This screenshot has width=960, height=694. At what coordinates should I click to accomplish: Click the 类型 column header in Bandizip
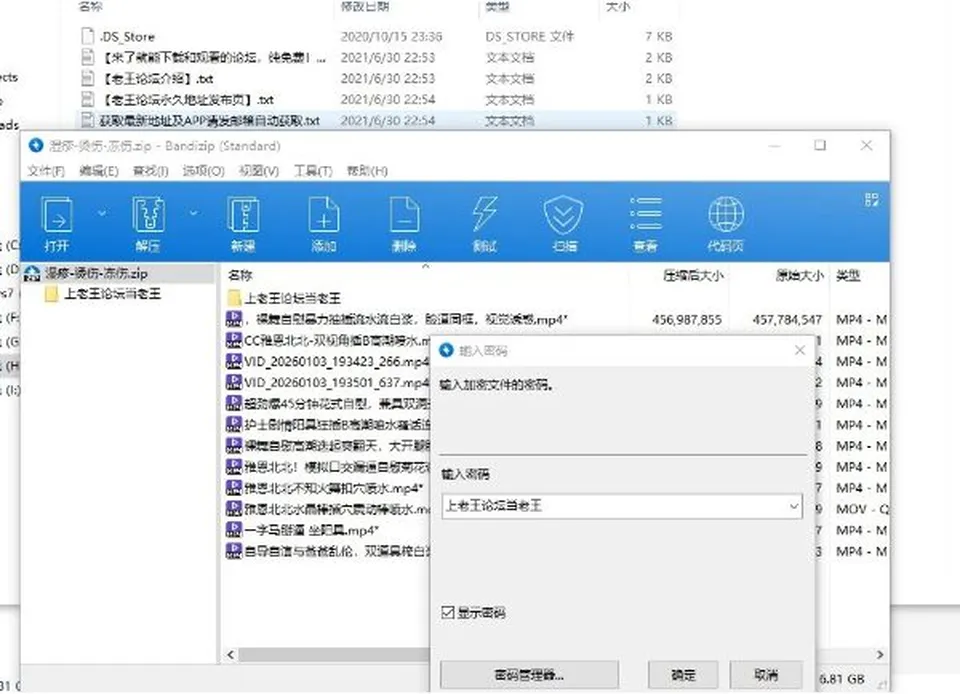848,275
